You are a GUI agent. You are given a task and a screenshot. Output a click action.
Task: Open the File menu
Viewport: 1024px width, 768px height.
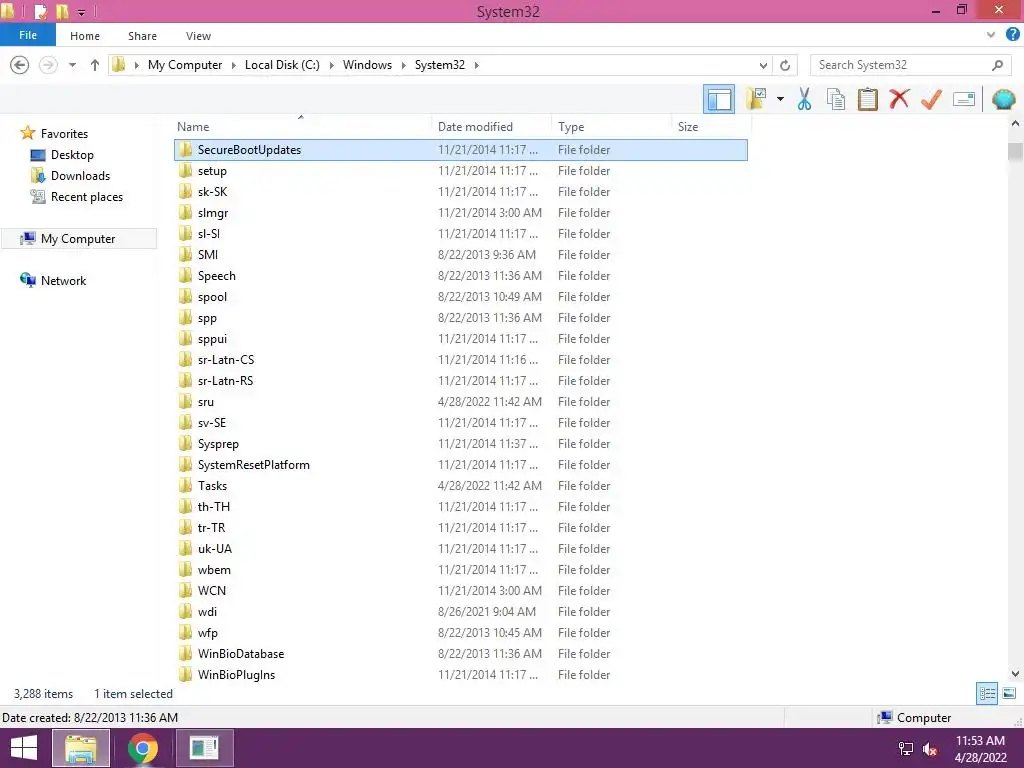[x=27, y=35]
